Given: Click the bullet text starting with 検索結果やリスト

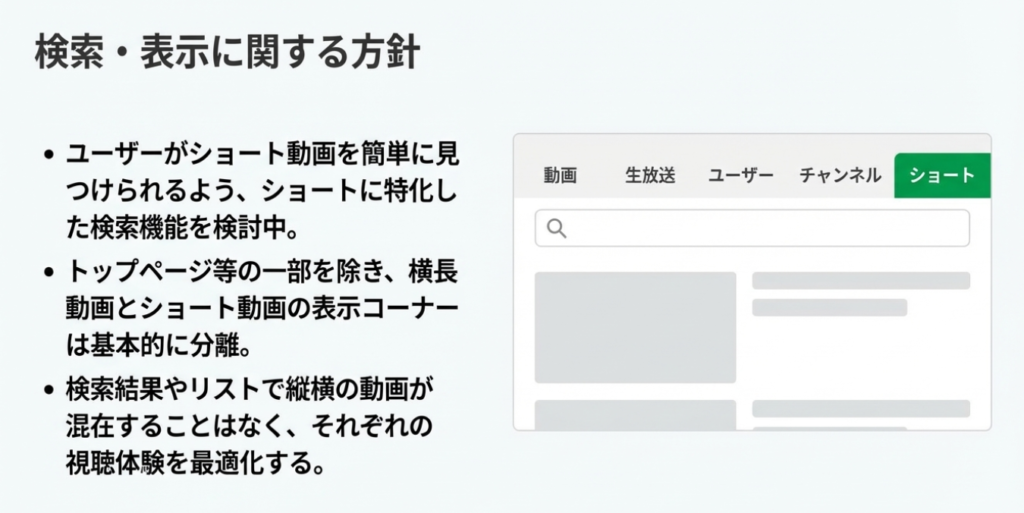Looking at the screenshot, I should coord(250,426).
